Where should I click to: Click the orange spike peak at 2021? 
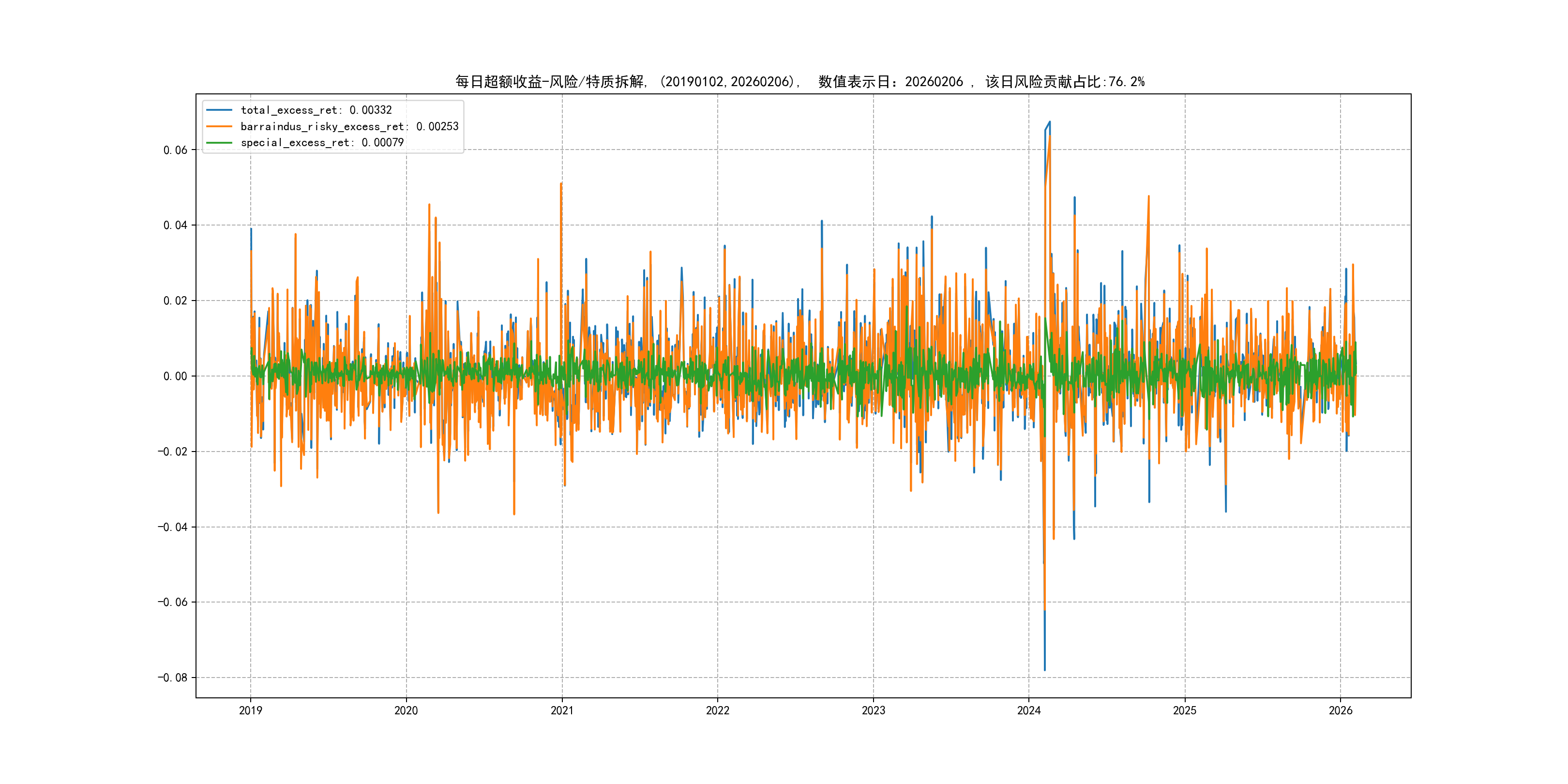pyautogui.click(x=561, y=184)
